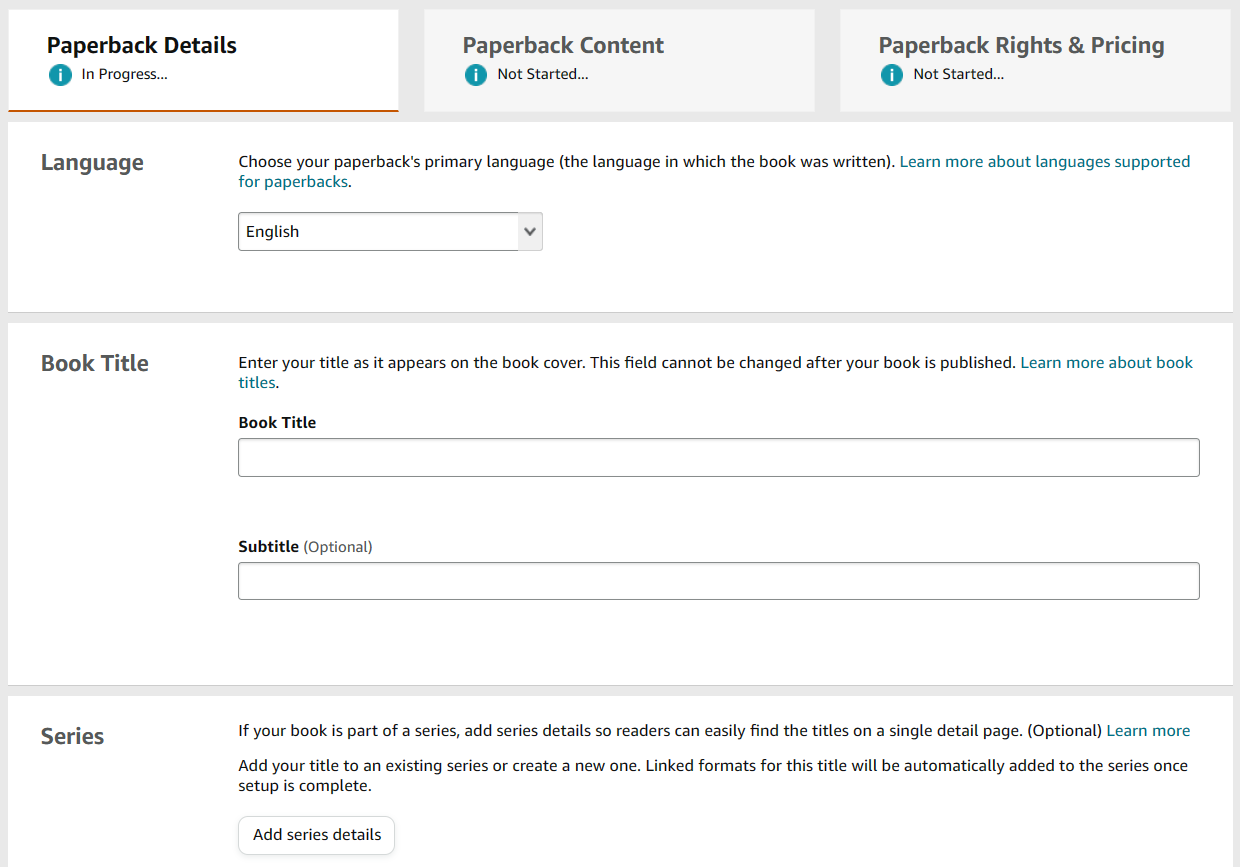Click the info icon under Paperback Details
The image size is (1240, 867).
pos(60,75)
